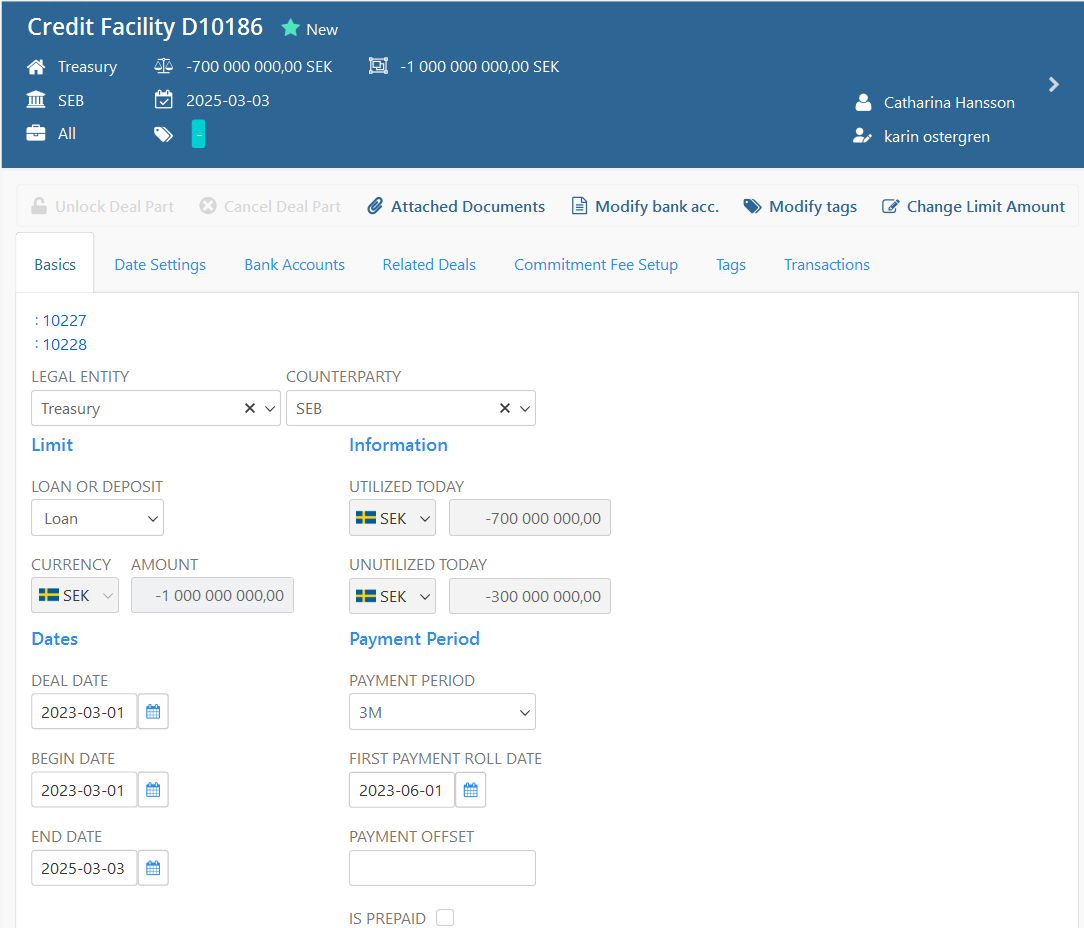Expand the Legal Entity dropdown arrow

[270, 408]
